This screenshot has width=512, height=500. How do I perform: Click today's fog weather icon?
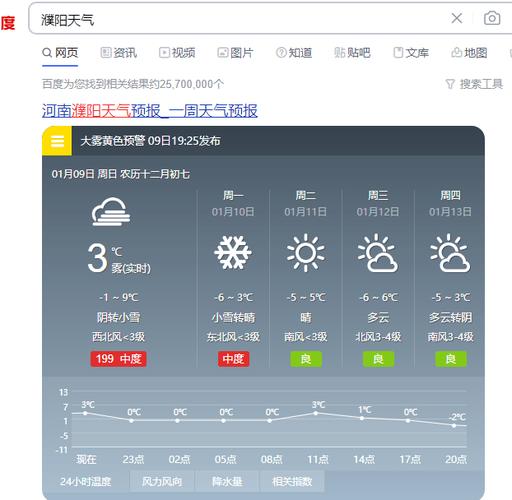click(111, 212)
